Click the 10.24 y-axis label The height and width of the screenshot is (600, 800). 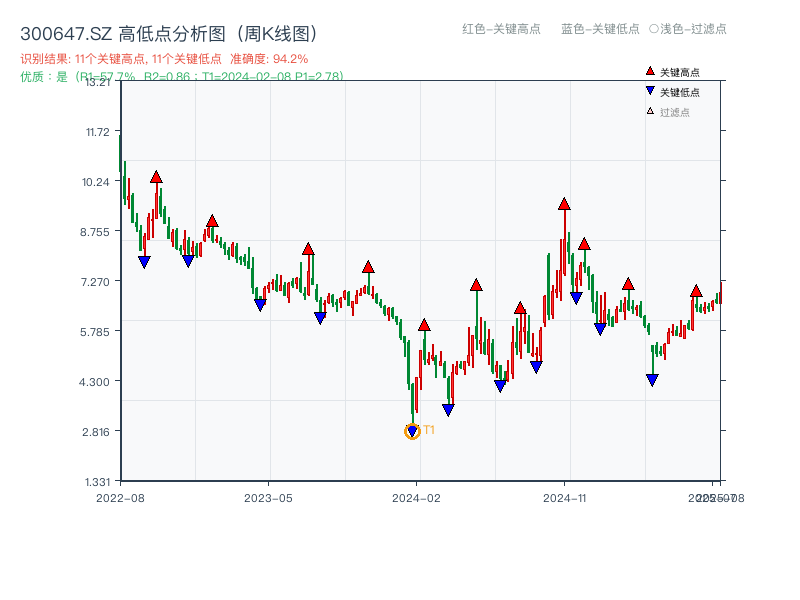[96, 182]
